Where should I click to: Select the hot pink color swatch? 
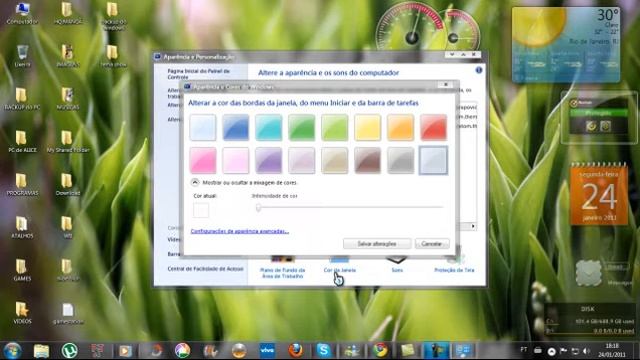pyautogui.click(x=202, y=160)
